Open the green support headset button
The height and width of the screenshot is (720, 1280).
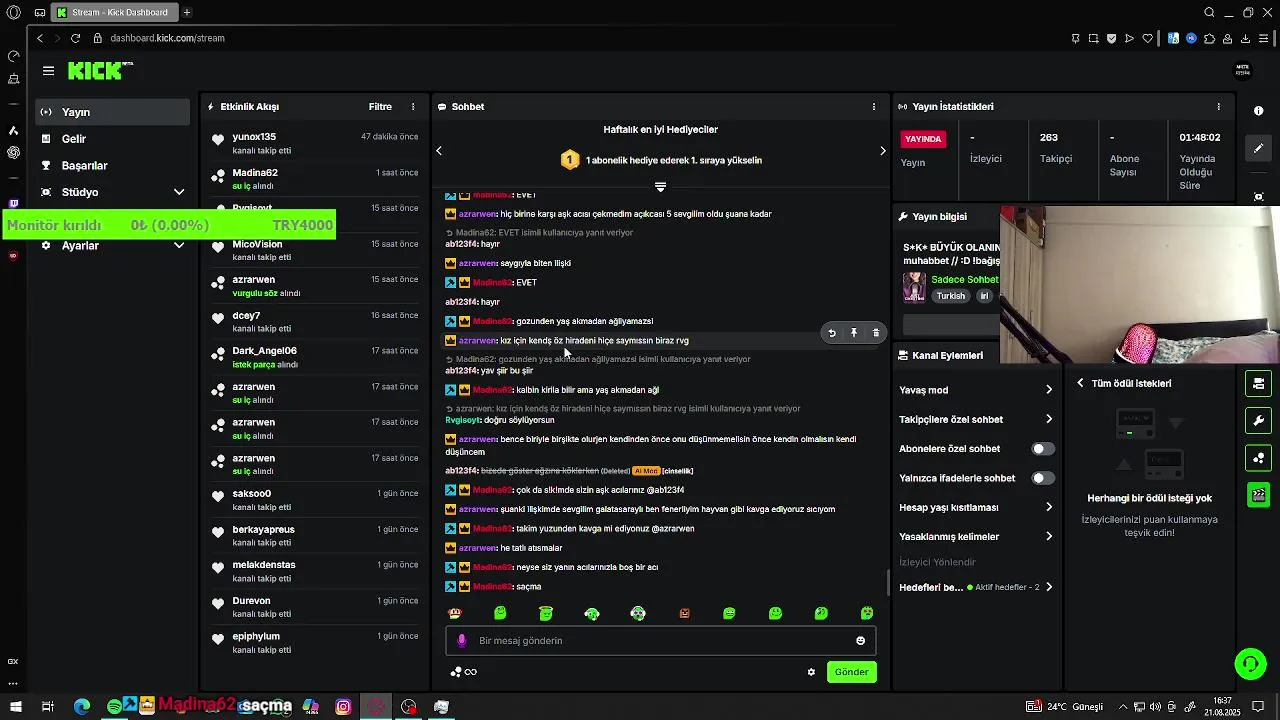[x=1250, y=664]
